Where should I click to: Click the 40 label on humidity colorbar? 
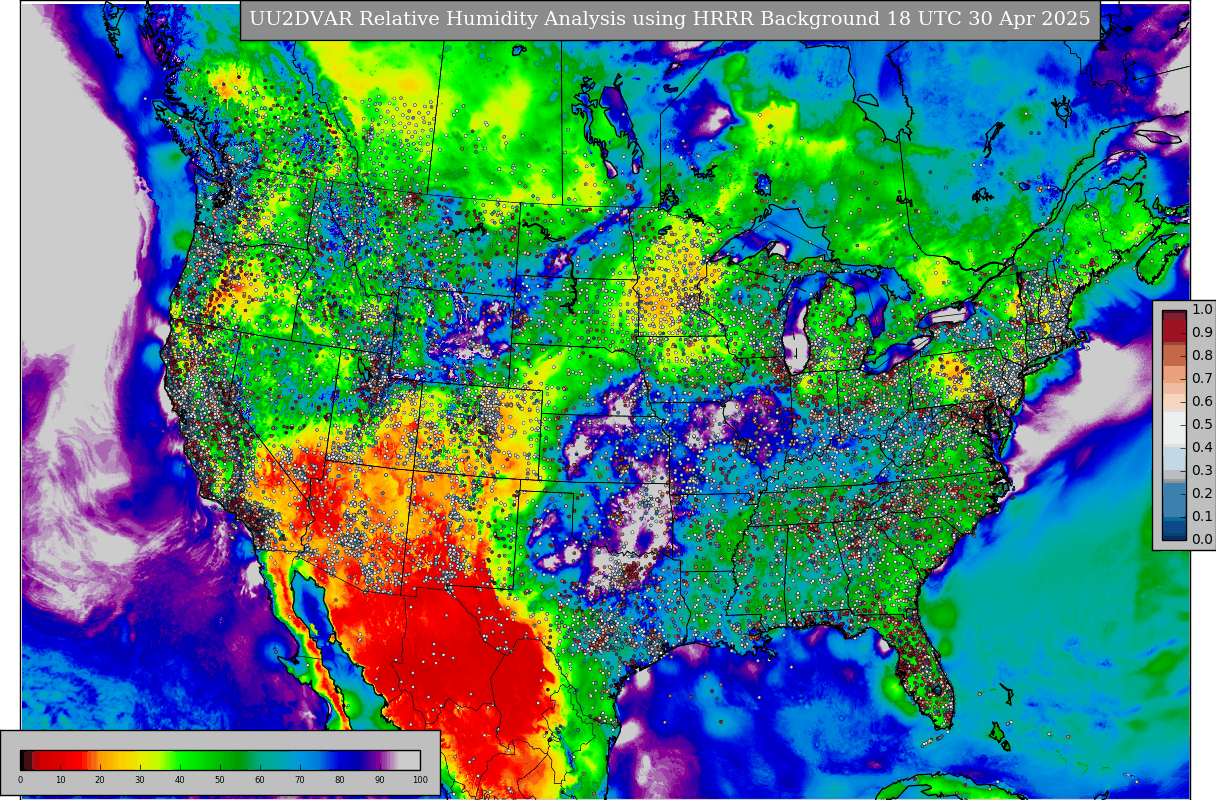click(180, 780)
